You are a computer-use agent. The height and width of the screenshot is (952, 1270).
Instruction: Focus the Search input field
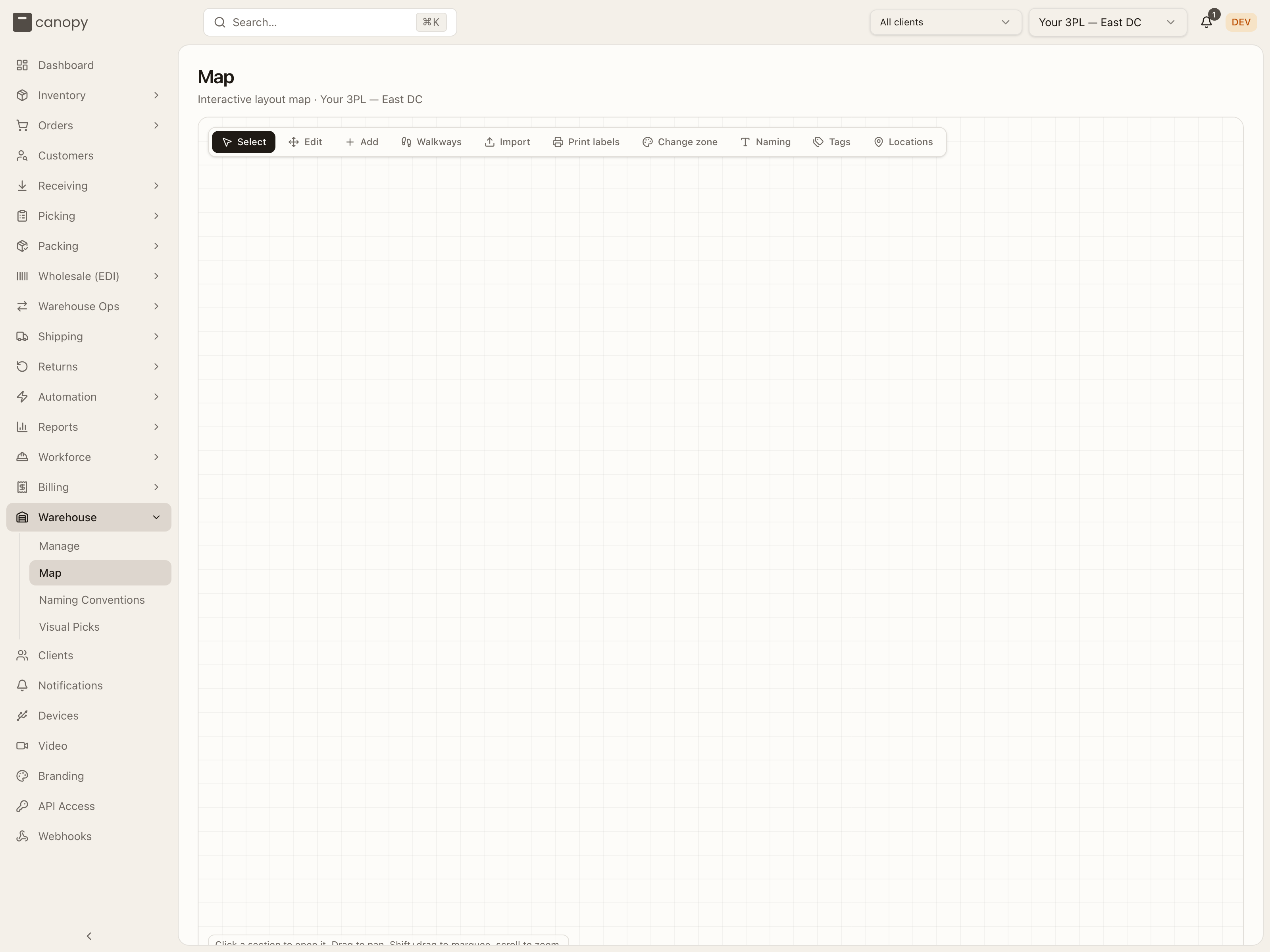330,22
